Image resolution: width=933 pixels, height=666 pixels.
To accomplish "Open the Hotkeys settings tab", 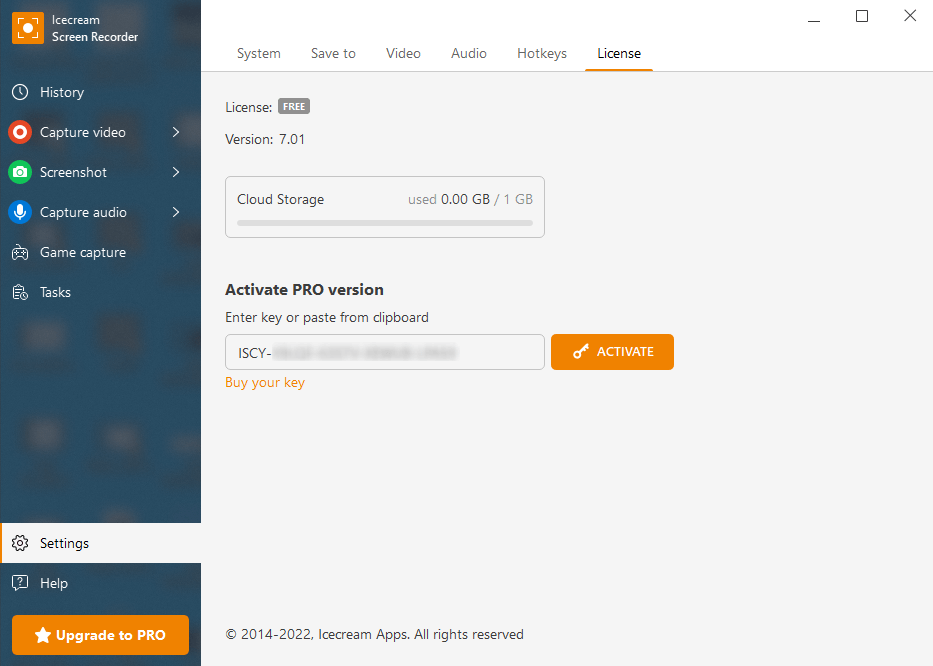I will pyautogui.click(x=542, y=53).
